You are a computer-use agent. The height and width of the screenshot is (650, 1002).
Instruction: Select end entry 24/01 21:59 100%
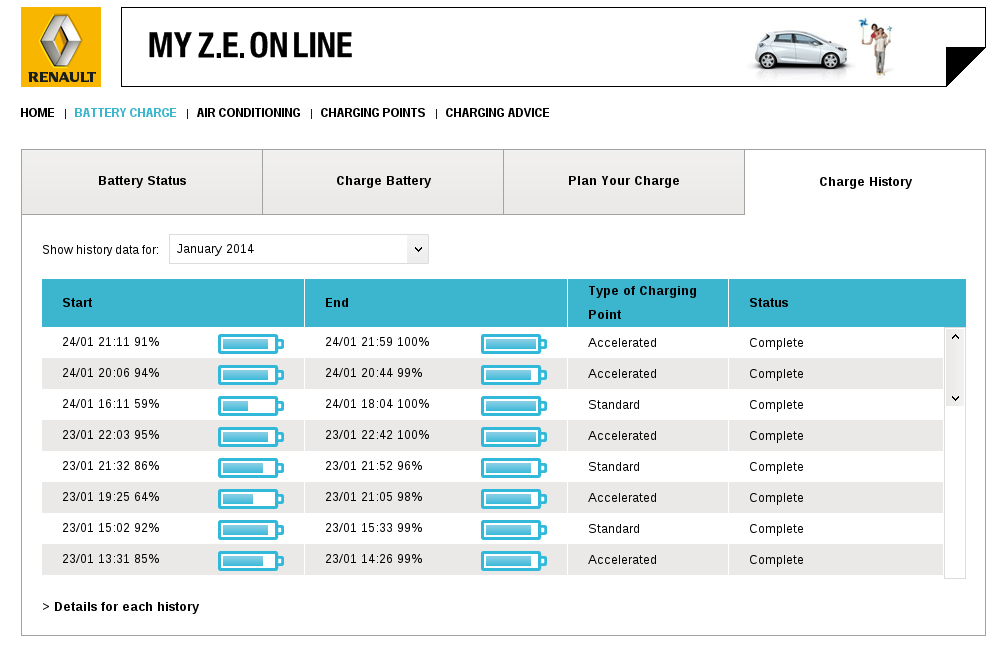[377, 342]
